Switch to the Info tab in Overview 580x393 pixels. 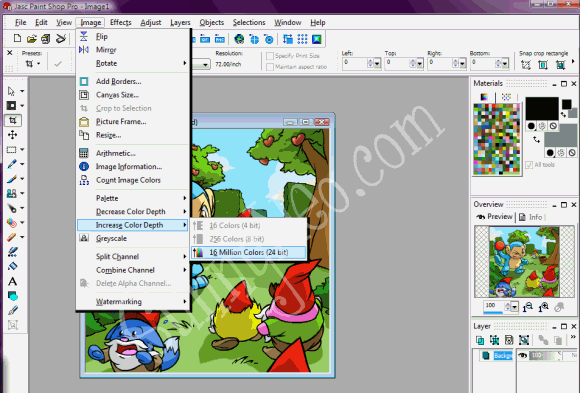[531, 217]
